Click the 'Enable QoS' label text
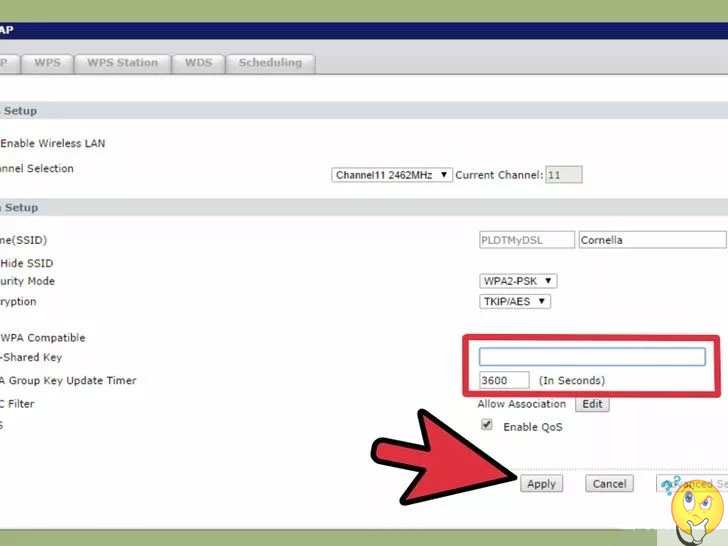The height and width of the screenshot is (546, 728). 533,427
